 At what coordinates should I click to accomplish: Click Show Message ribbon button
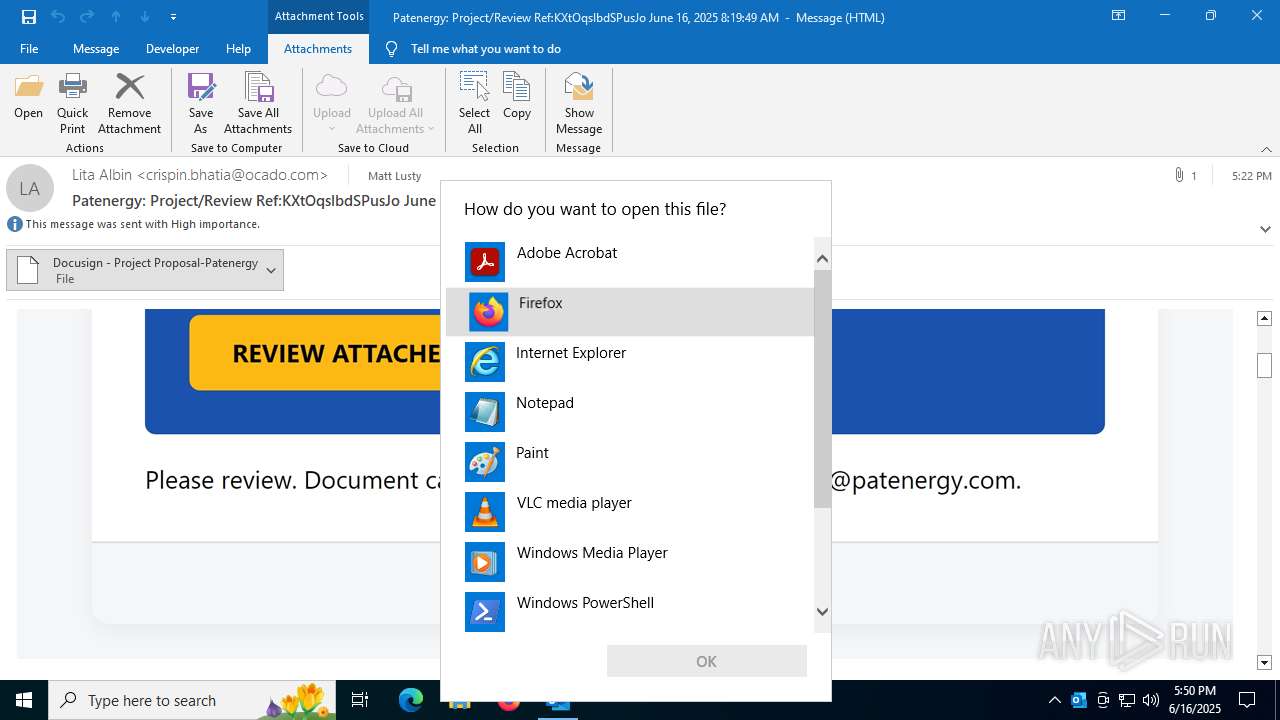click(x=579, y=104)
